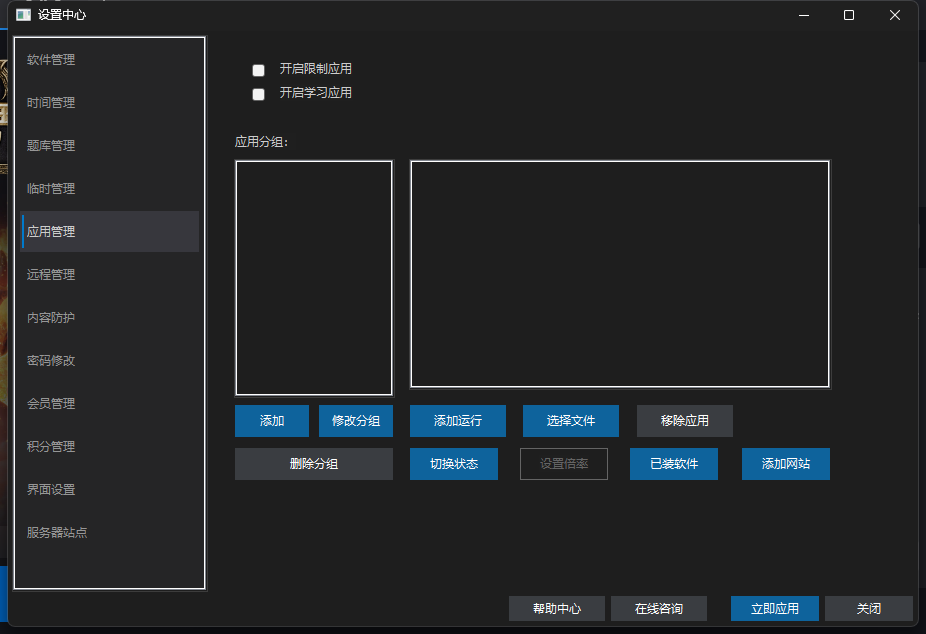Click inside the 应用分组 group list box
The image size is (926, 634).
[314, 277]
